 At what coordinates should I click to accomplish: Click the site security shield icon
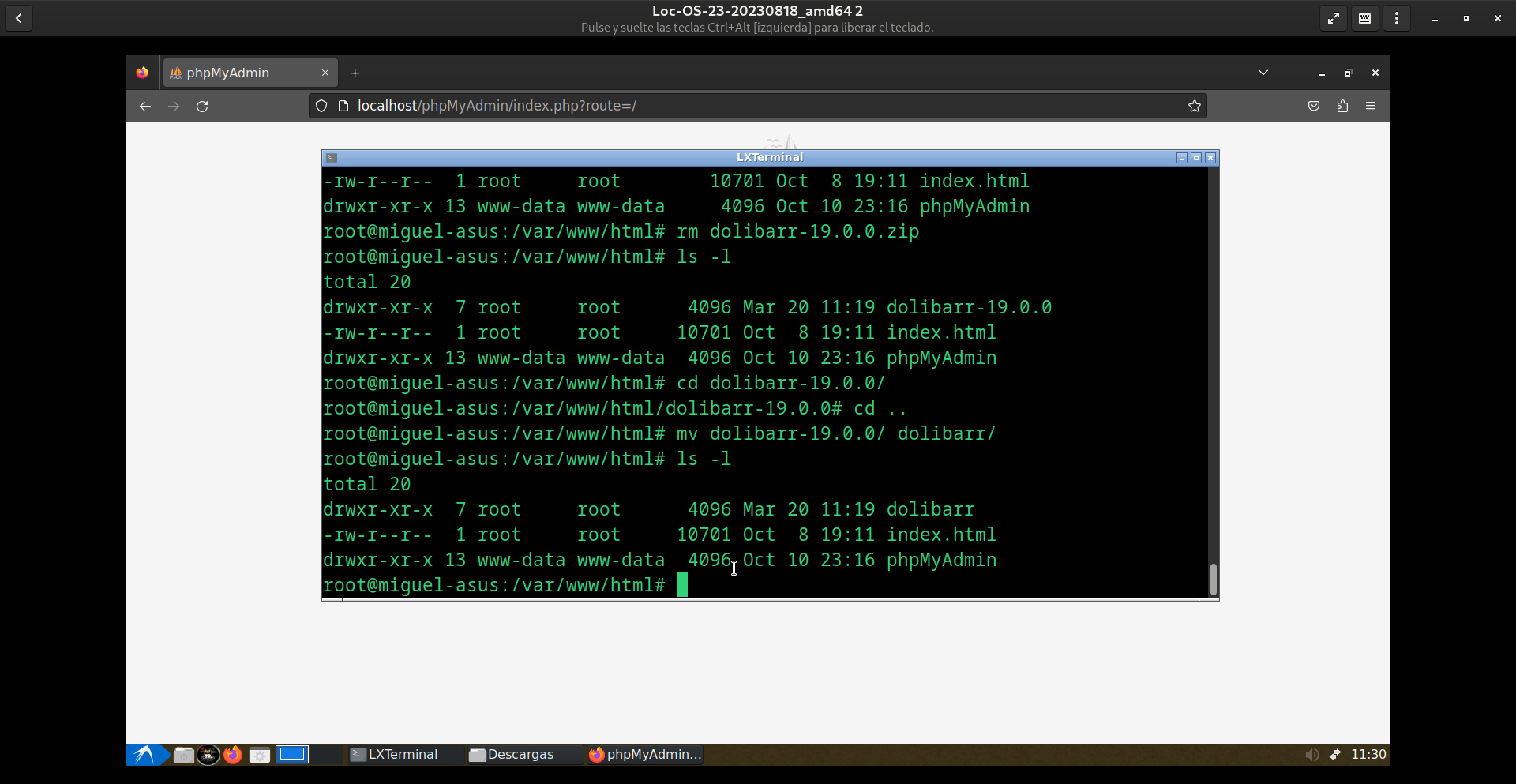(321, 107)
